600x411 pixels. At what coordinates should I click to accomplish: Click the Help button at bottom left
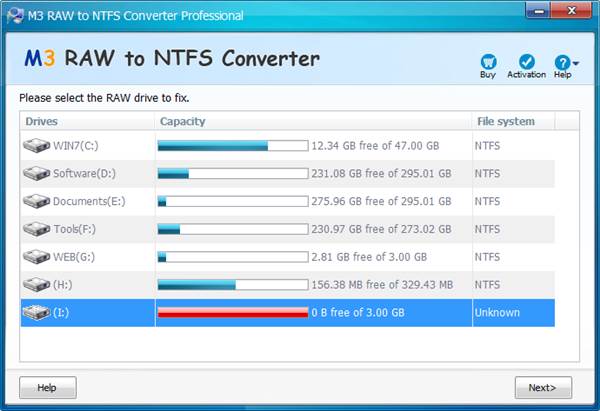48,388
